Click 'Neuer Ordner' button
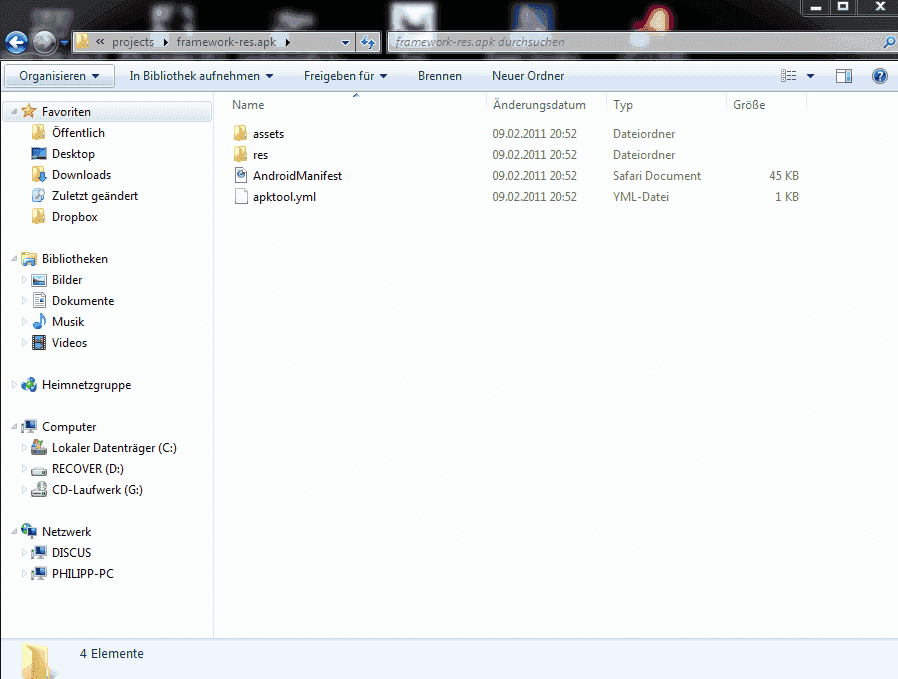898x679 pixels. pyautogui.click(x=528, y=76)
